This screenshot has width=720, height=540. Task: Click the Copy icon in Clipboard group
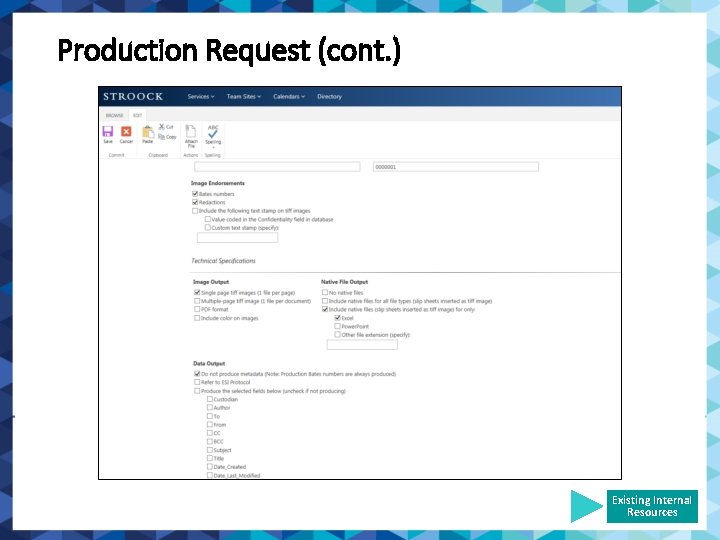pyautogui.click(x=162, y=137)
